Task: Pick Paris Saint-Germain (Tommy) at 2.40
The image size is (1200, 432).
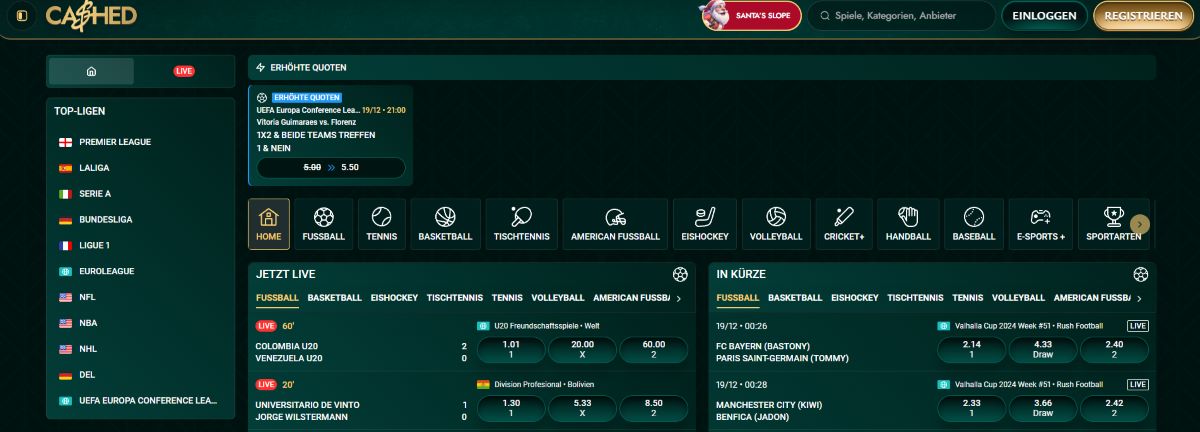Action: click(1114, 349)
